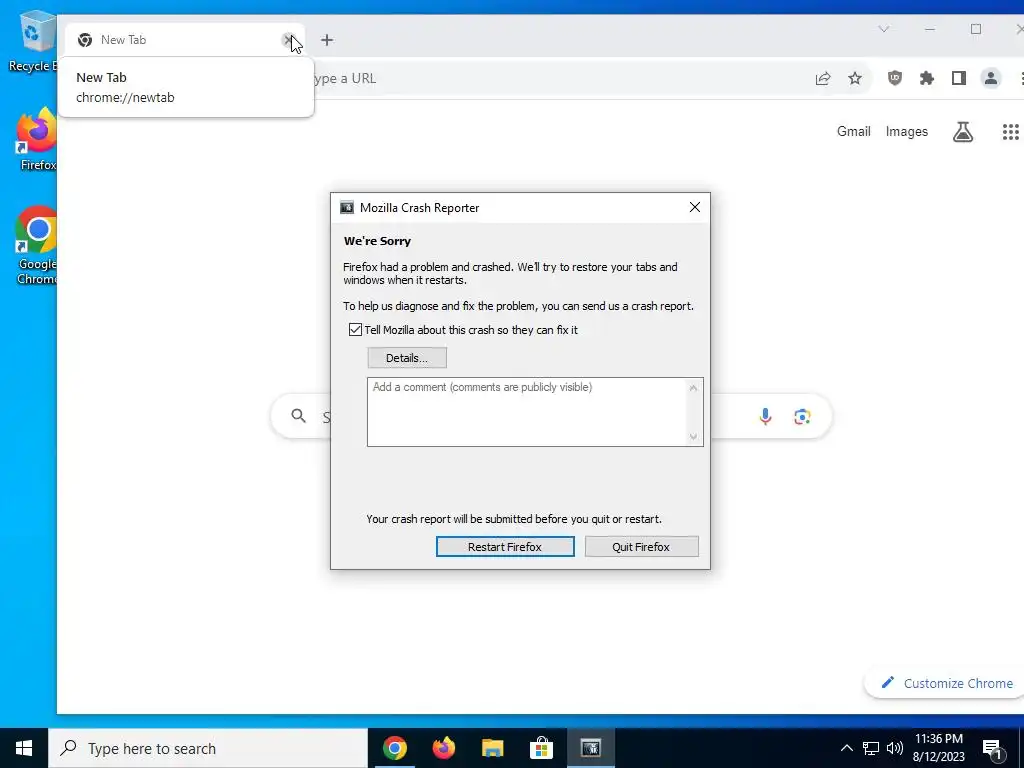The height and width of the screenshot is (768, 1024).
Task: Open the volume speaker tray icon
Action: pos(895,748)
